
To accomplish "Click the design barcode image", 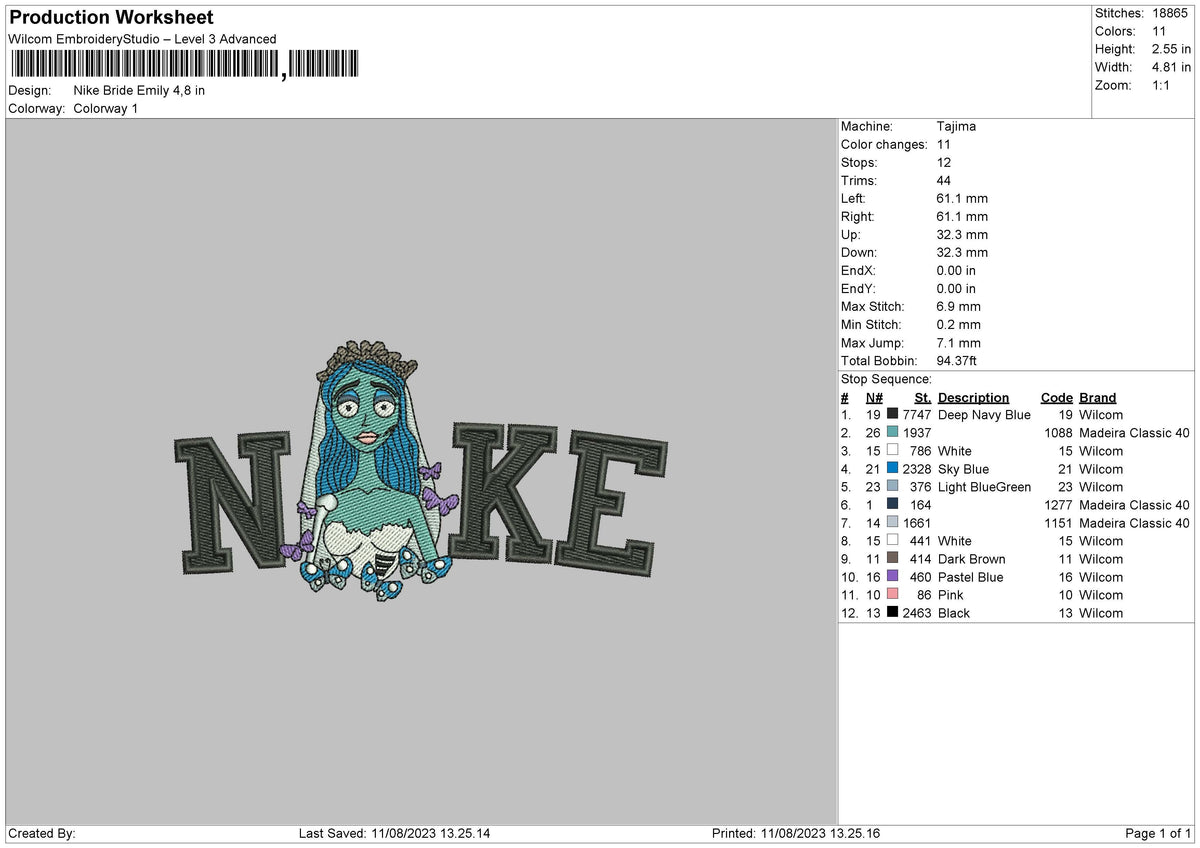I will 185,64.
